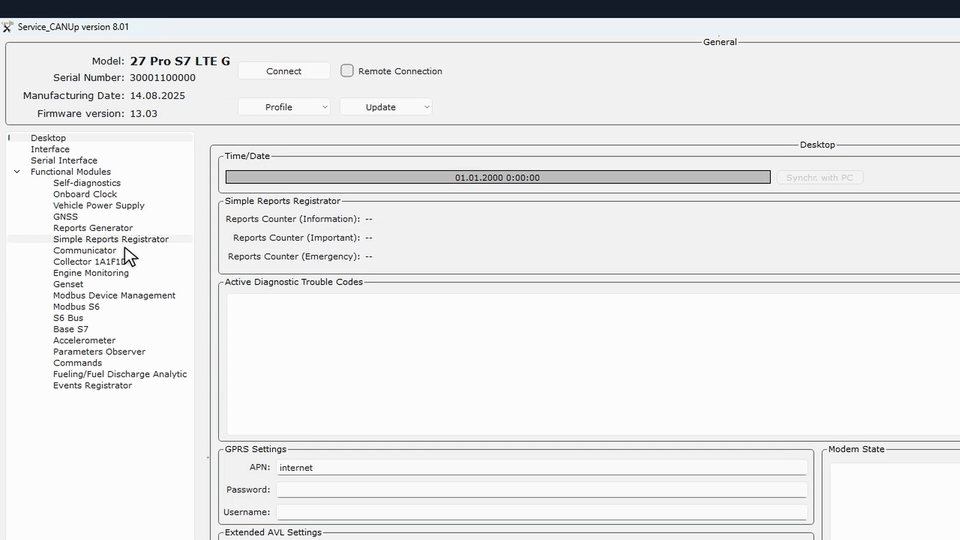Screen dimensions: 960x540
Task: Click Reports Counter (Information) label
Action: pos(293,219)
